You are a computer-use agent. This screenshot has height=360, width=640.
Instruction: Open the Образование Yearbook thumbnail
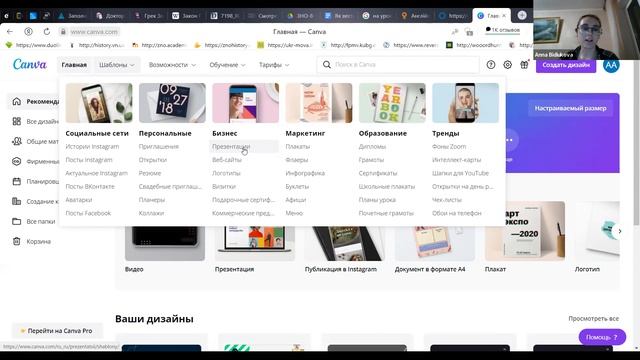click(392, 103)
